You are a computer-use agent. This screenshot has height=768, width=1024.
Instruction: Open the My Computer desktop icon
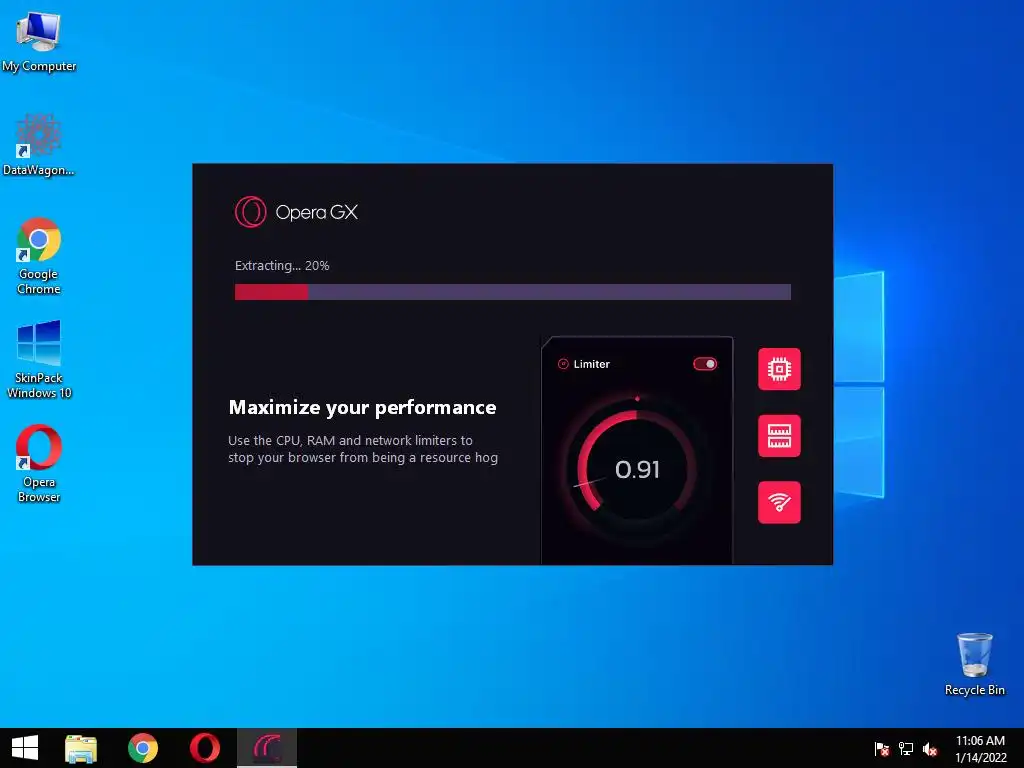point(39,42)
